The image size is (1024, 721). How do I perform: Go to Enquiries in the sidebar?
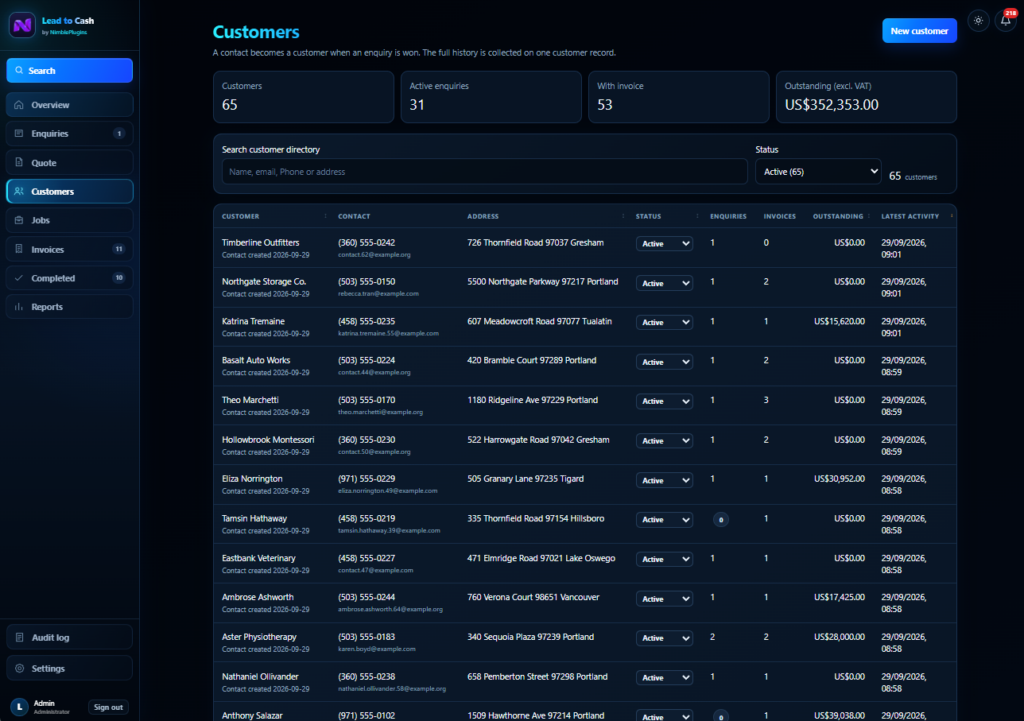(x=70, y=133)
